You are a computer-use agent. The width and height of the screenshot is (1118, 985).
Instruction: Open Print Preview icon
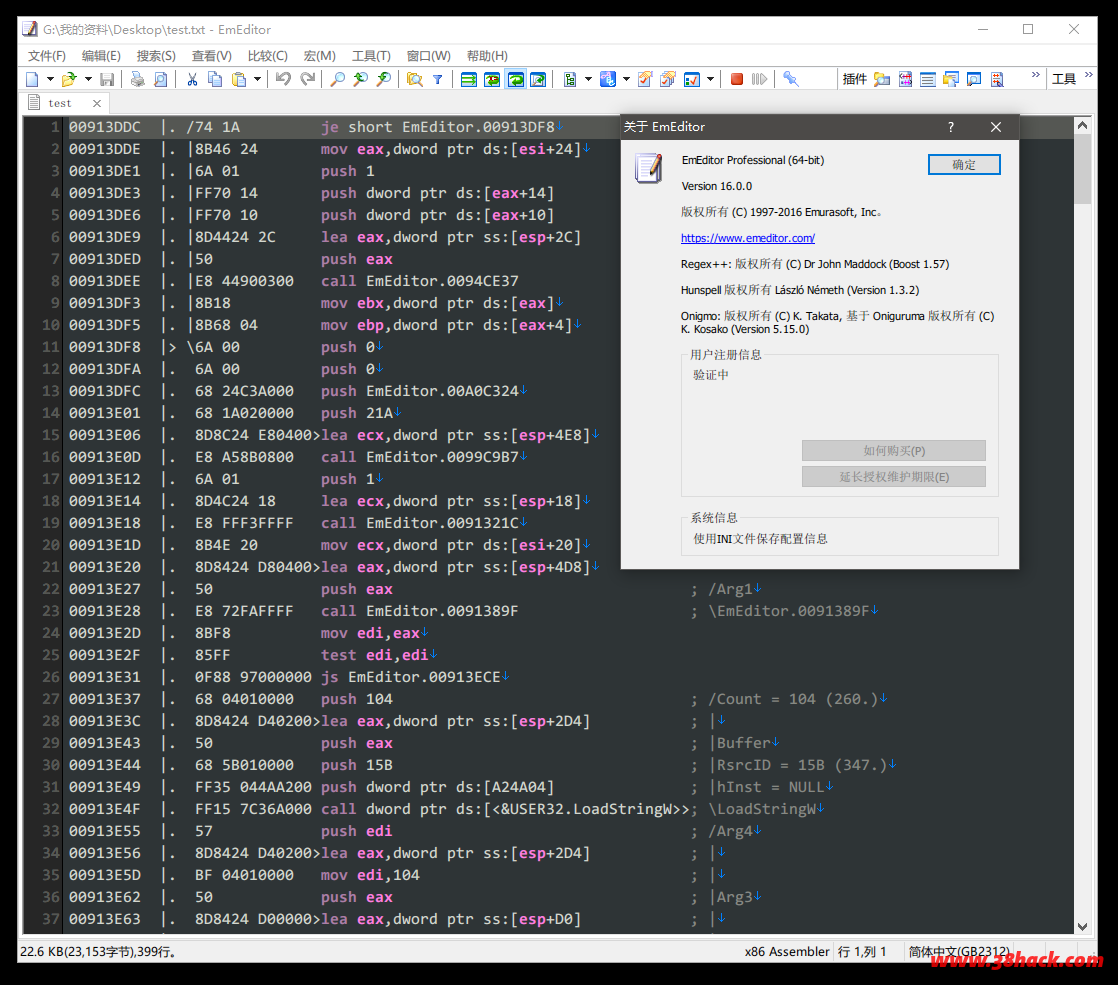(161, 79)
